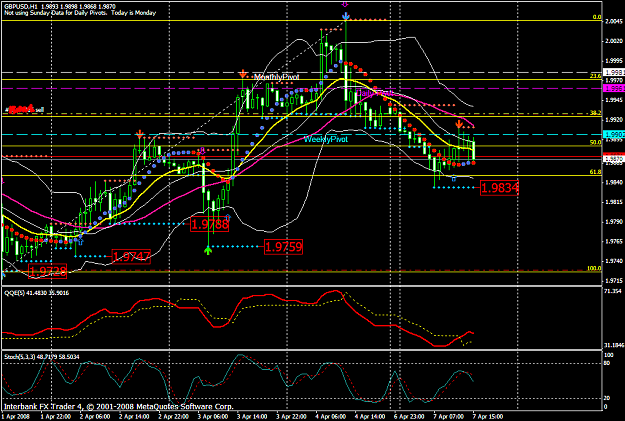
Task: Click the GBPUSD,H1 chart title text
Action: [x=60, y=7]
